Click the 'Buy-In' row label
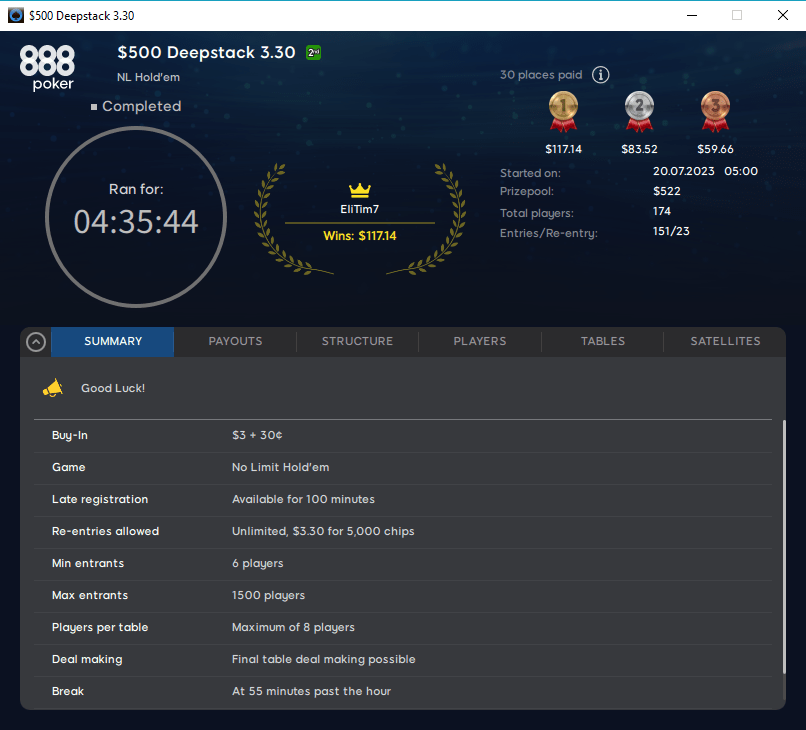Screen dimensions: 806x730 point(69,435)
